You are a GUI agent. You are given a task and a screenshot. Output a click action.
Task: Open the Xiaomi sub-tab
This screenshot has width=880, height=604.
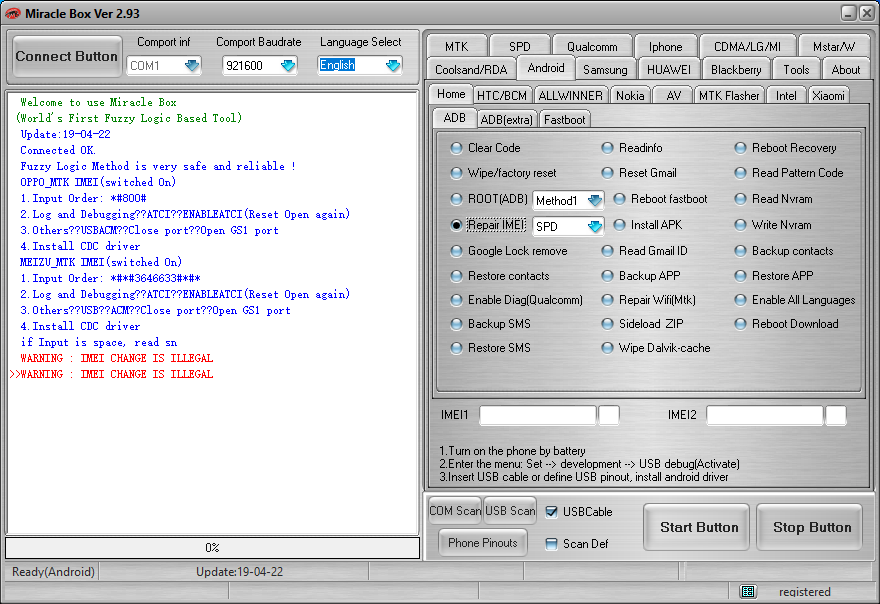828,96
